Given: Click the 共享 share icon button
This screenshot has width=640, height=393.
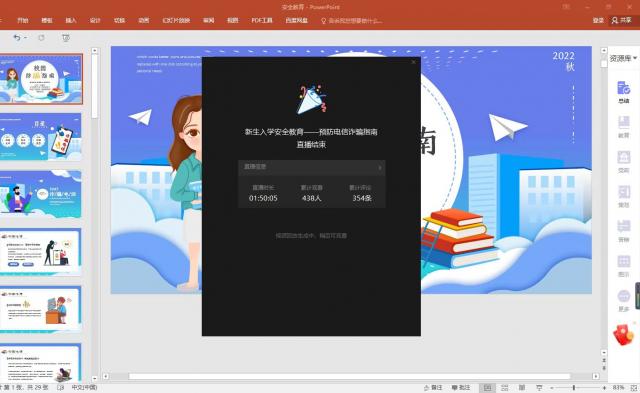Looking at the screenshot, I should pyautogui.click(x=621, y=20).
